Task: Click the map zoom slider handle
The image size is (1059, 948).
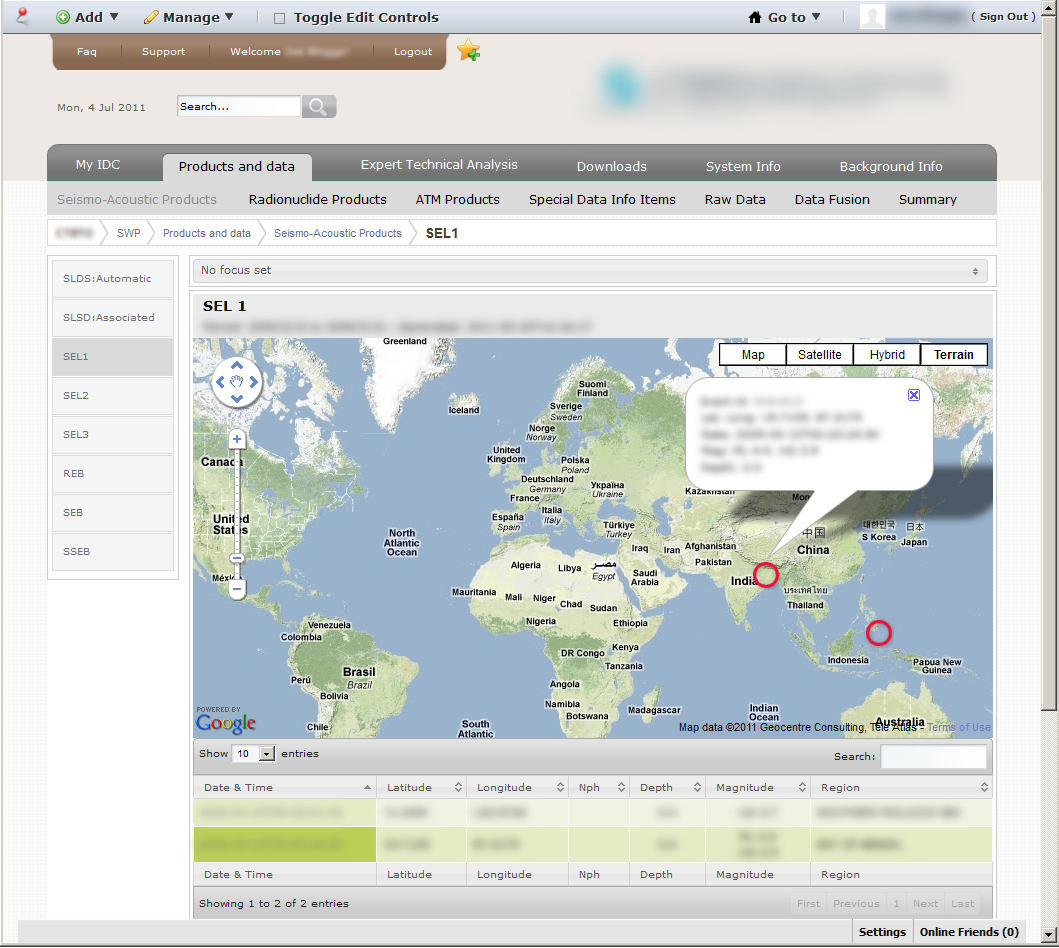Action: click(237, 558)
